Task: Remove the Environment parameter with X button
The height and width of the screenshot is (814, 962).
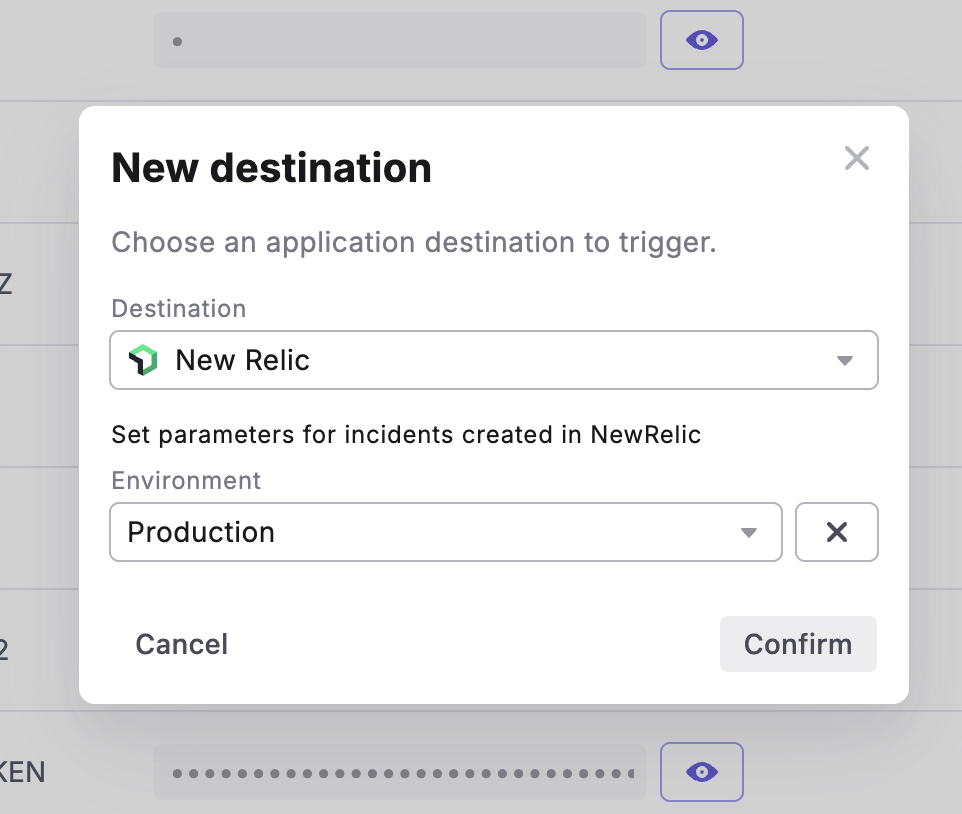Action: coord(836,532)
